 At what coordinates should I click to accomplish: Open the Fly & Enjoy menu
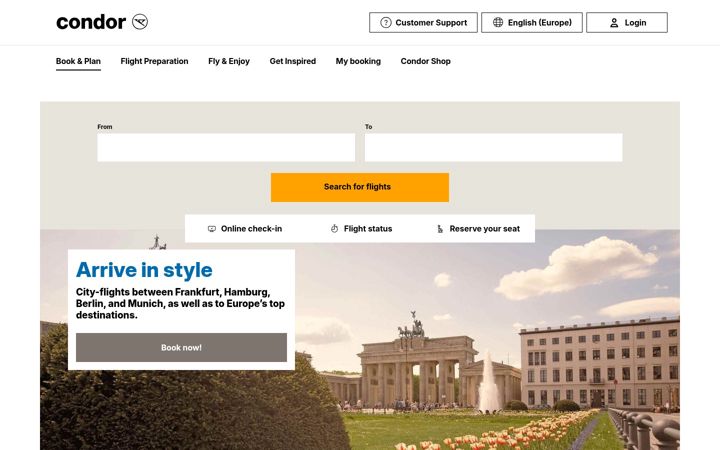229,61
